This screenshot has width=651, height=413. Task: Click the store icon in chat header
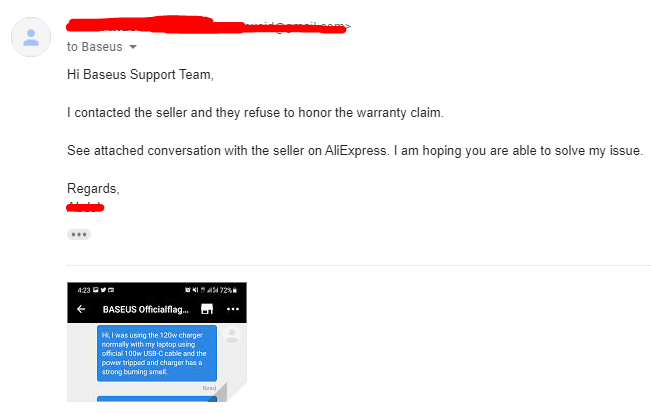[x=207, y=309]
